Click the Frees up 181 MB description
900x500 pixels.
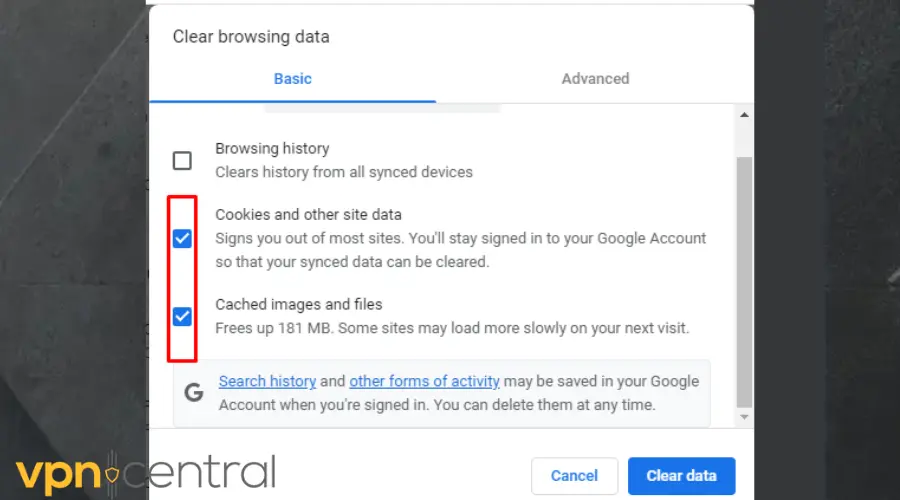point(452,328)
